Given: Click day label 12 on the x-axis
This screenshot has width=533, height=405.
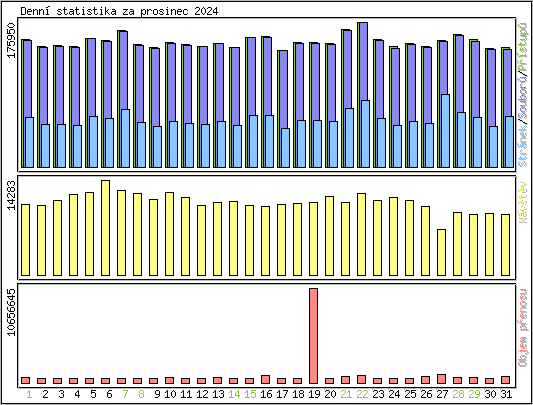Looking at the screenshot, I should tap(202, 394).
